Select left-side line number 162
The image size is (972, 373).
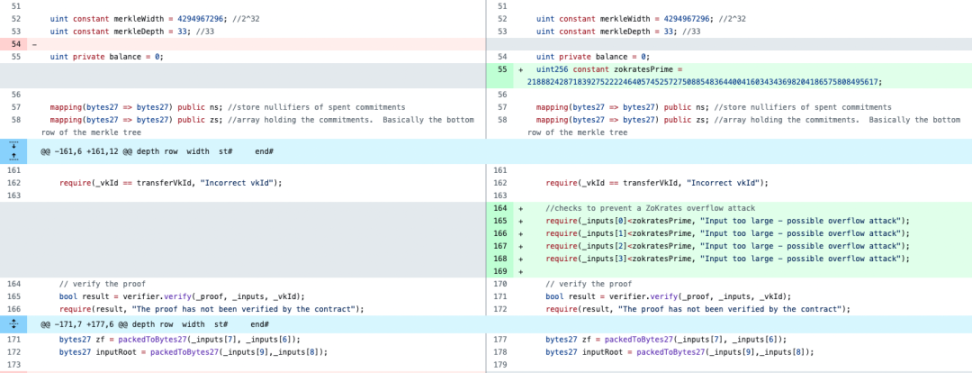pyautogui.click(x=14, y=183)
